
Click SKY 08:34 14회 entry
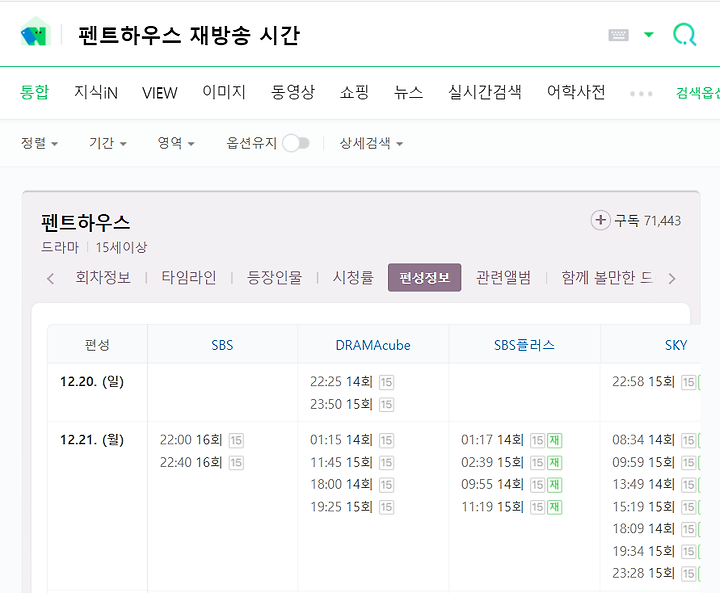coord(643,440)
